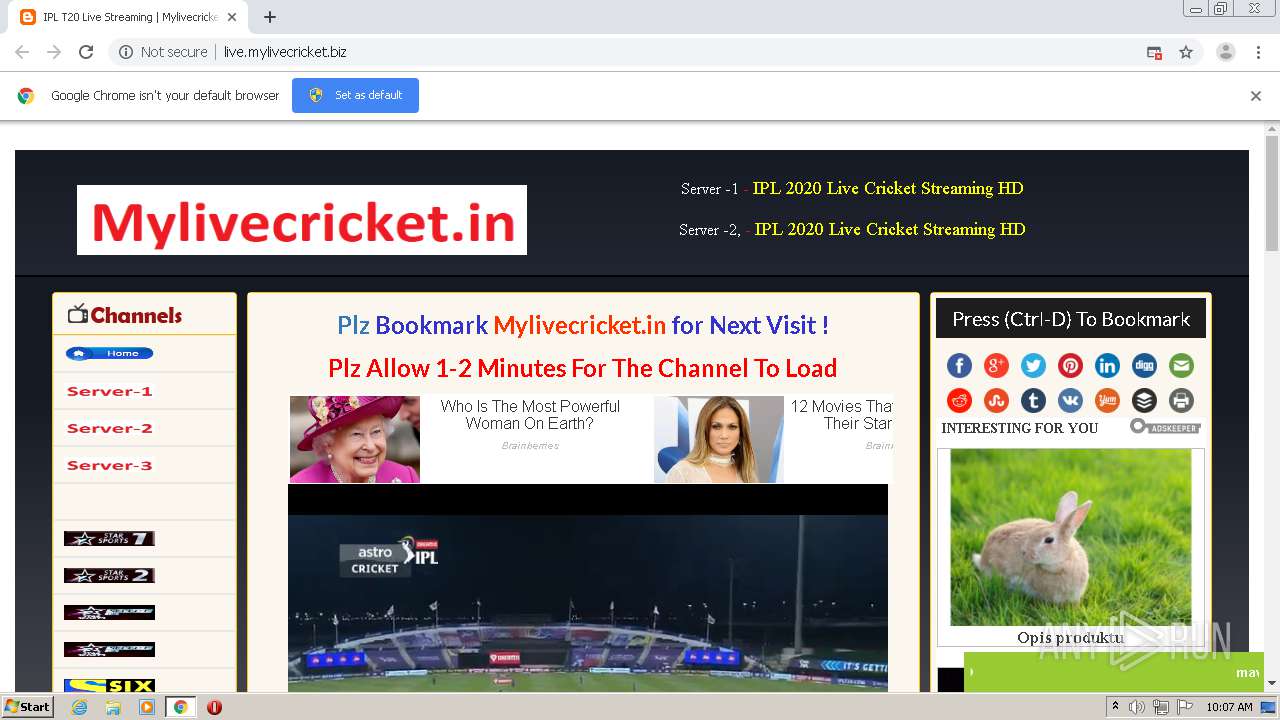Screen dimensions: 1280x720
Task: Select Server-1 in Channels list
Action: tap(109, 391)
